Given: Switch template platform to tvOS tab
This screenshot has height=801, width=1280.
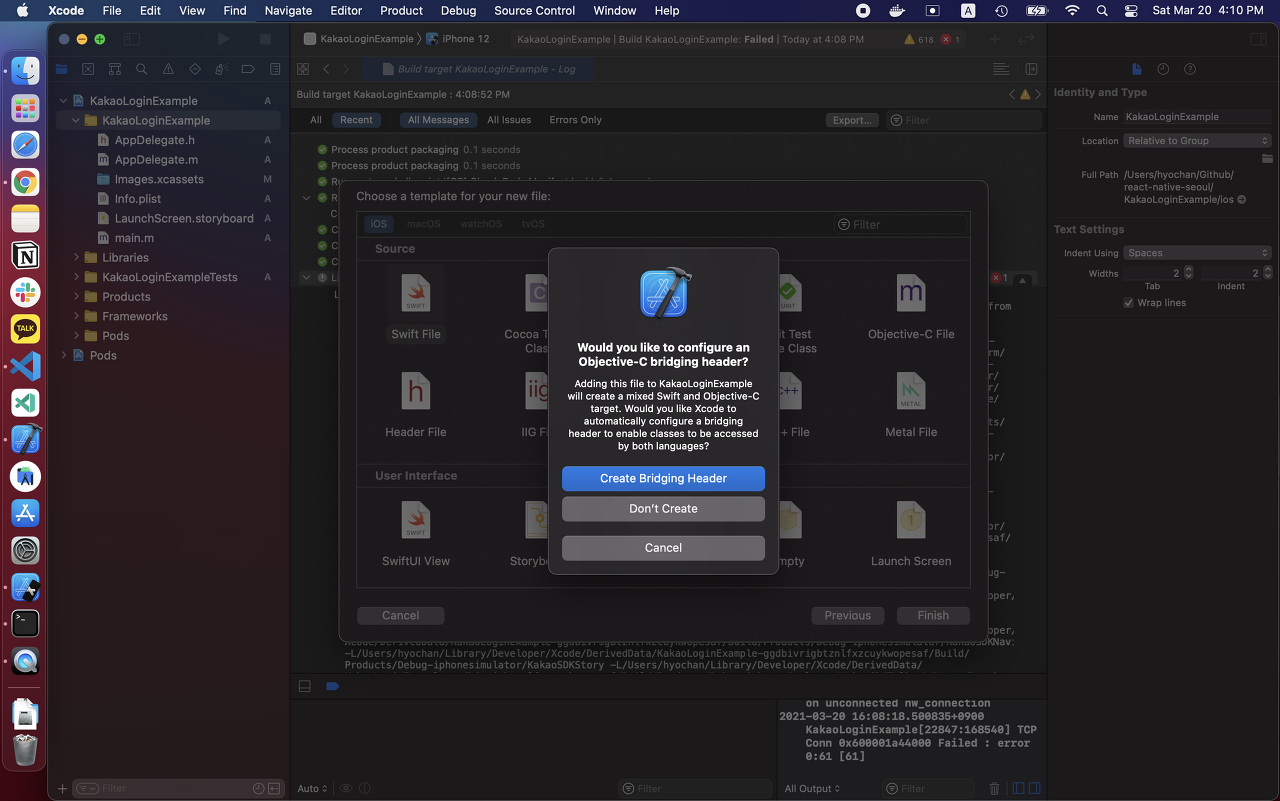Looking at the screenshot, I should (533, 224).
